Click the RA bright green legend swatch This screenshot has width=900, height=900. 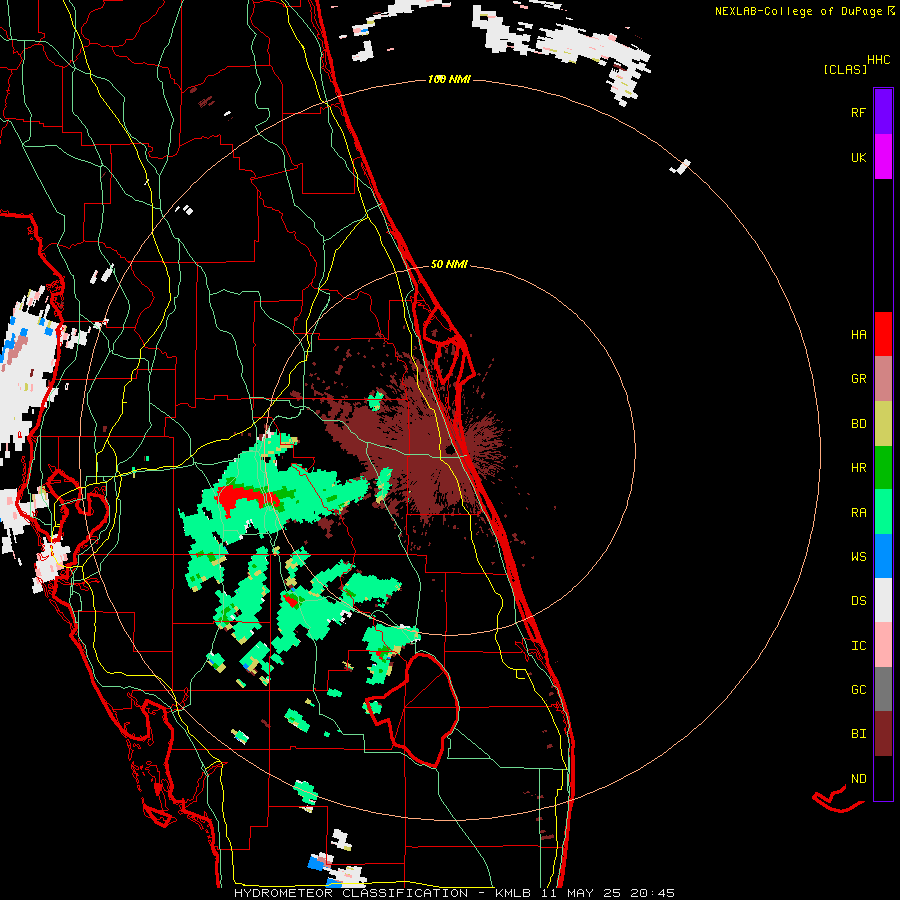(x=883, y=512)
